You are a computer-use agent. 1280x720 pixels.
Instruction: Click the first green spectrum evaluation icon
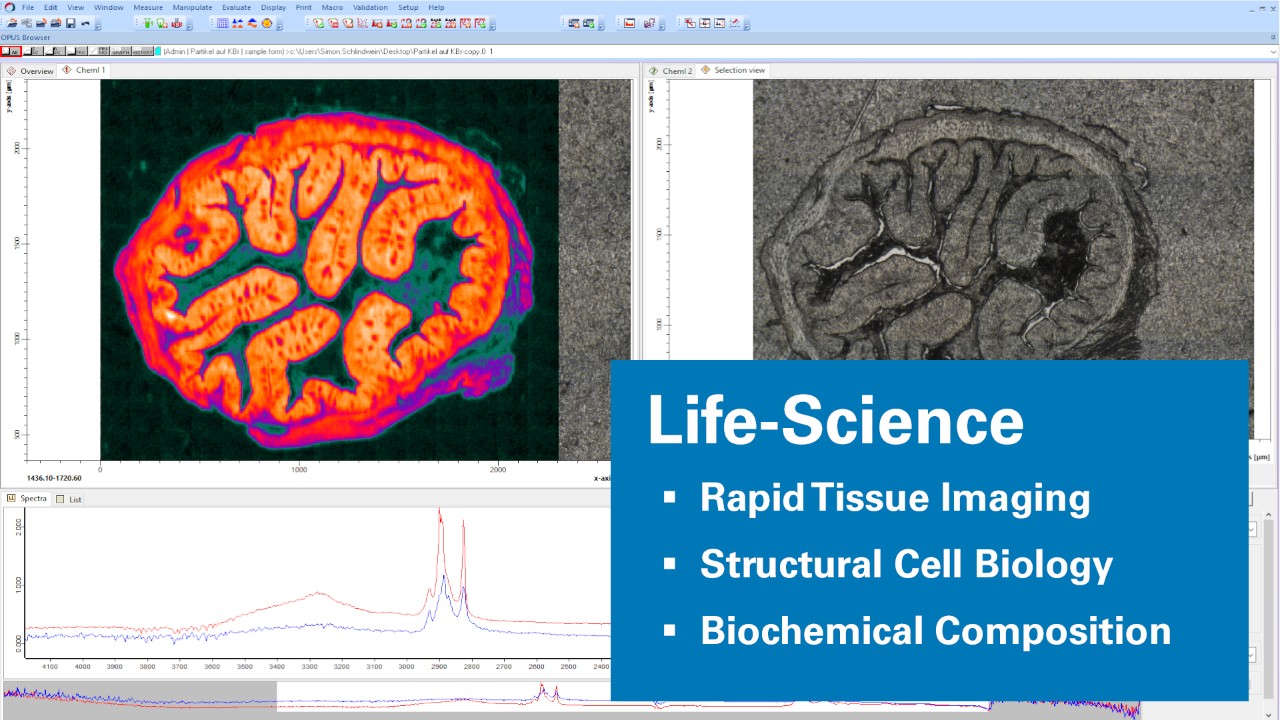[x=319, y=23]
